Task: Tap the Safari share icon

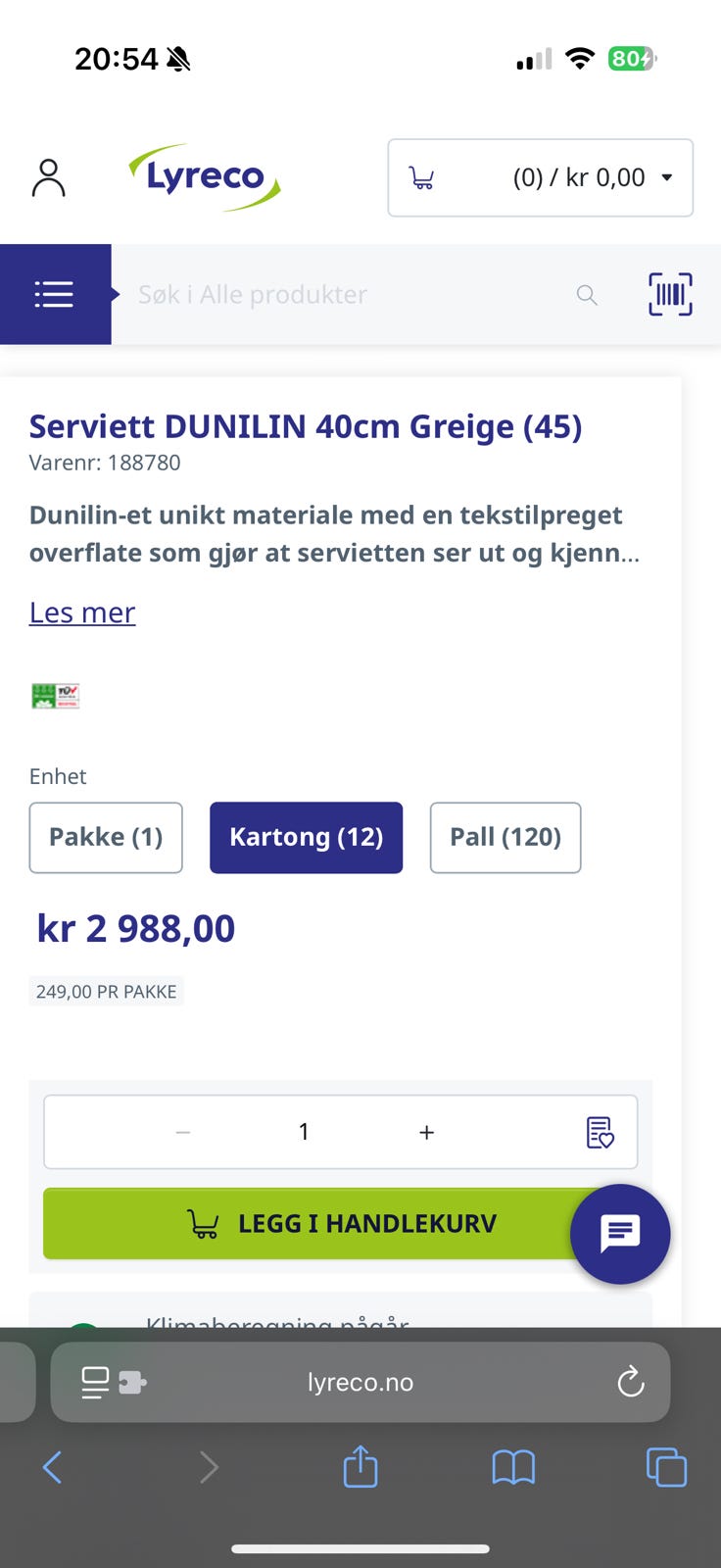Action: click(x=360, y=1467)
